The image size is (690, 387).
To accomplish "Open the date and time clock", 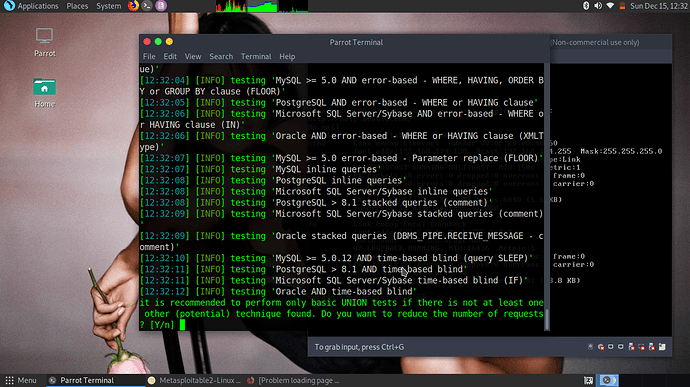I will tap(658, 6).
